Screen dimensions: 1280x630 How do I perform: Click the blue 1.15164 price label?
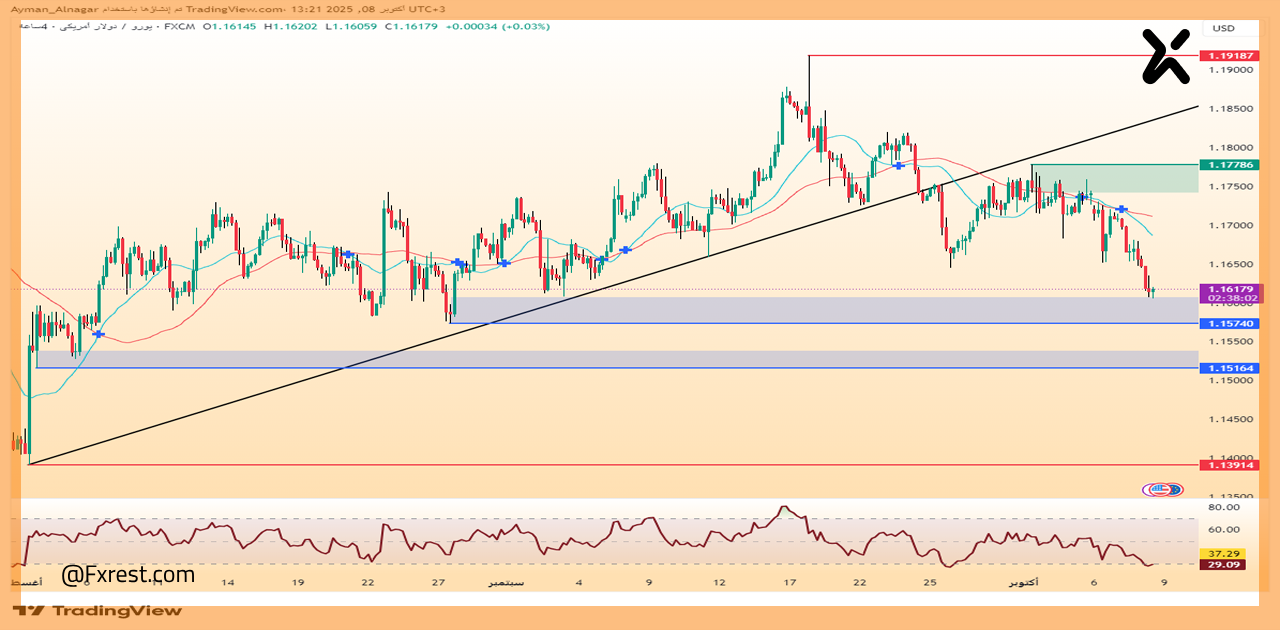(x=1228, y=369)
